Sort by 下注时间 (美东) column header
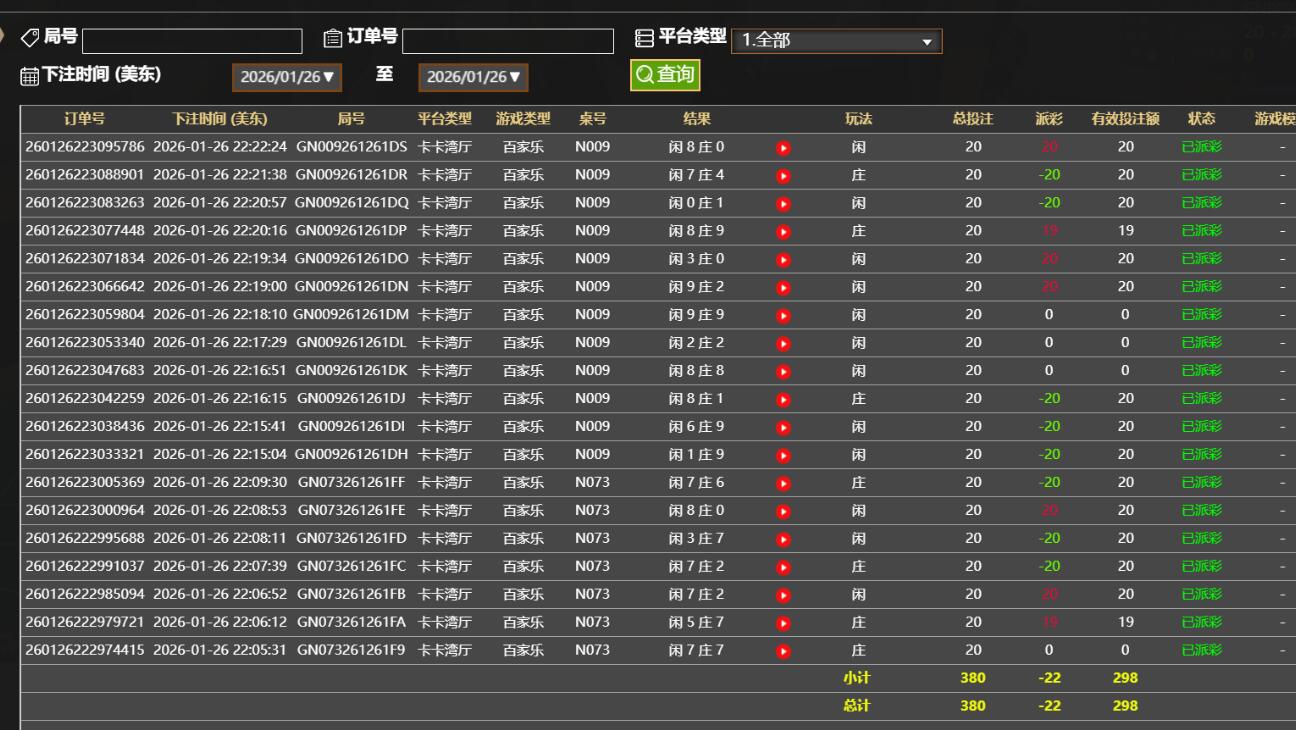Viewport: 1296px width, 730px height. 219,119
